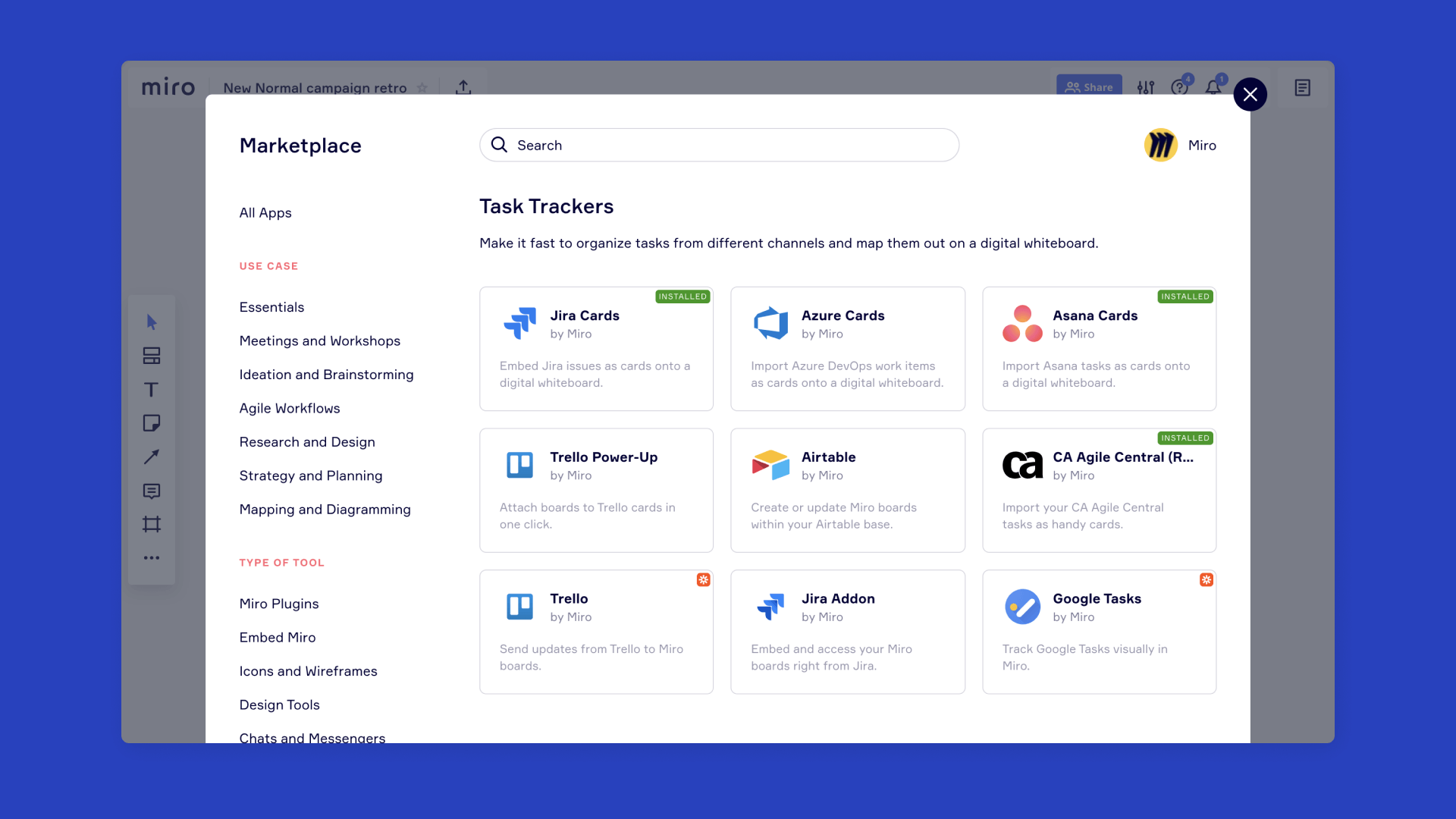Expand the Mapping and Diagramming category

(x=325, y=509)
